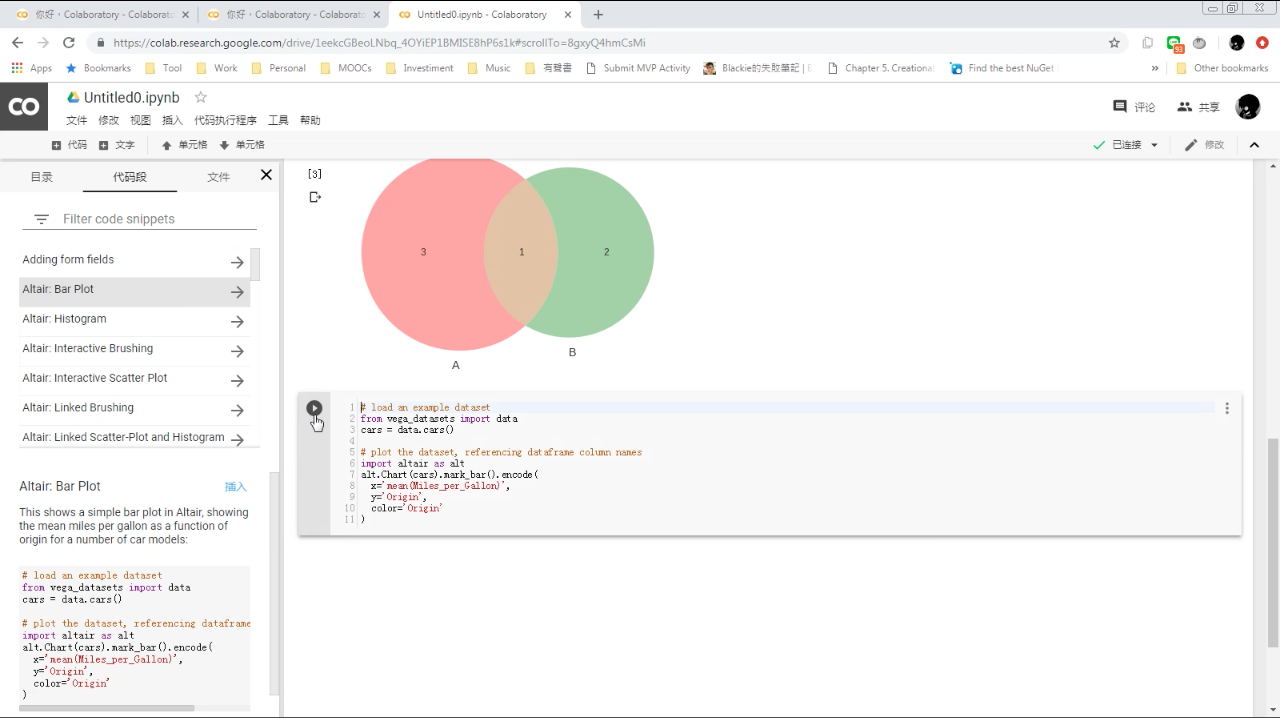
Task: Open the 帮助 help menu
Action: point(310,120)
